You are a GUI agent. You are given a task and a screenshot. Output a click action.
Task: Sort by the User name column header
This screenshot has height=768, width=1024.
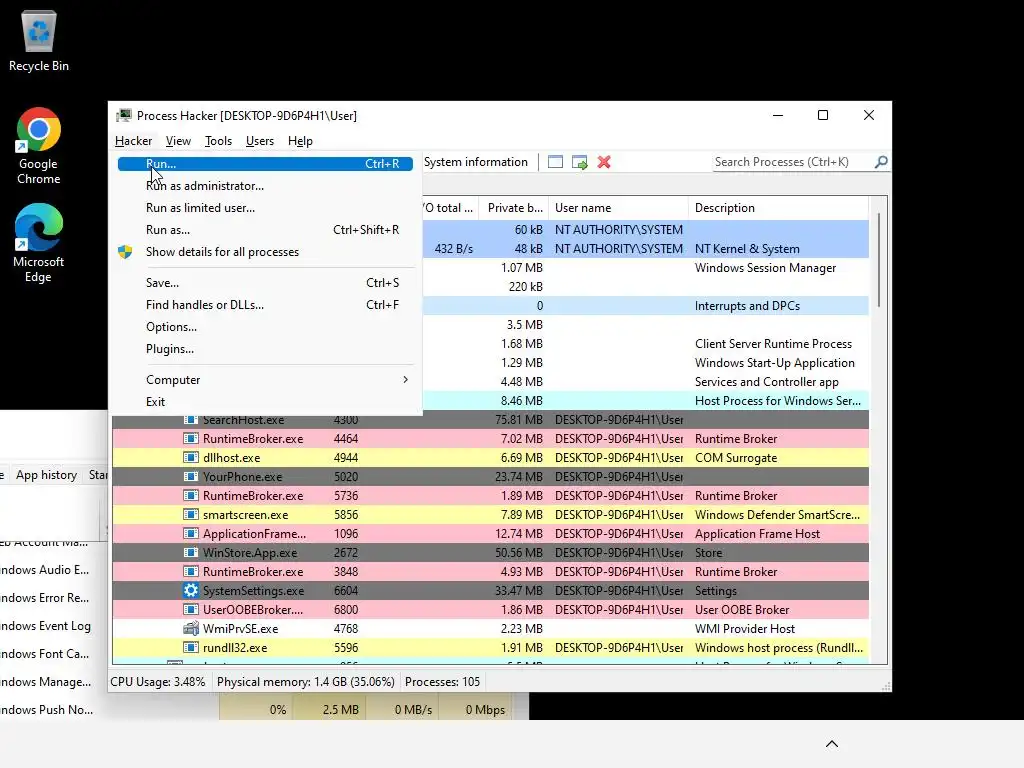[618, 208]
